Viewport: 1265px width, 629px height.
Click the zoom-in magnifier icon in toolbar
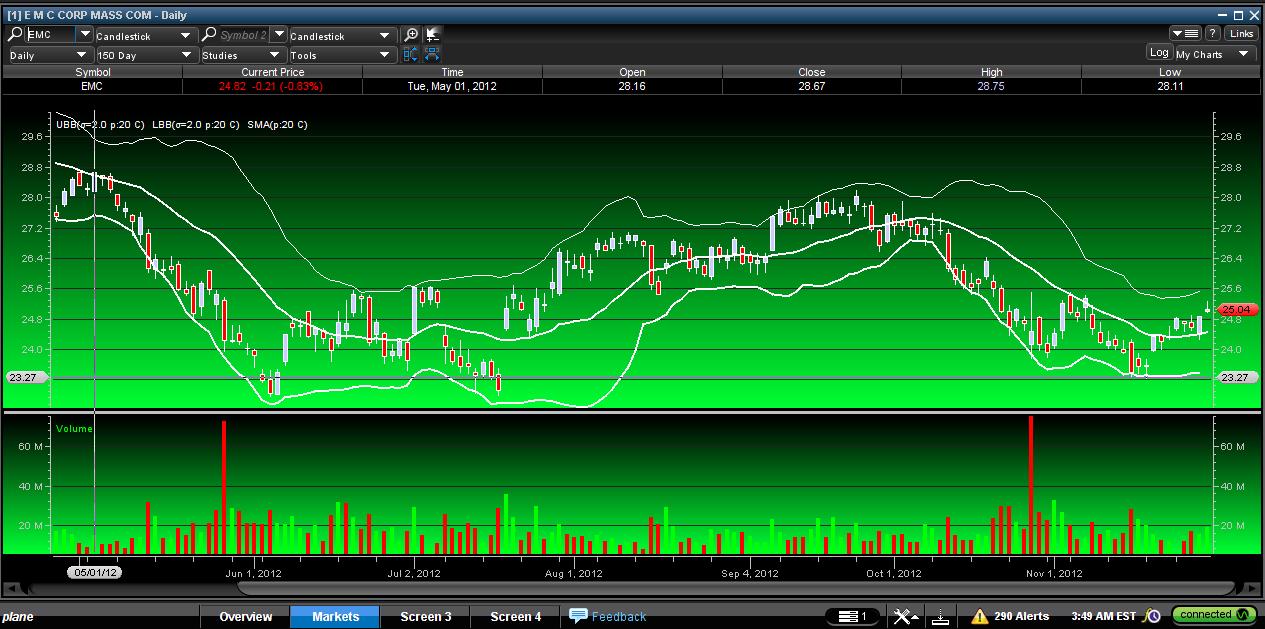pos(411,35)
